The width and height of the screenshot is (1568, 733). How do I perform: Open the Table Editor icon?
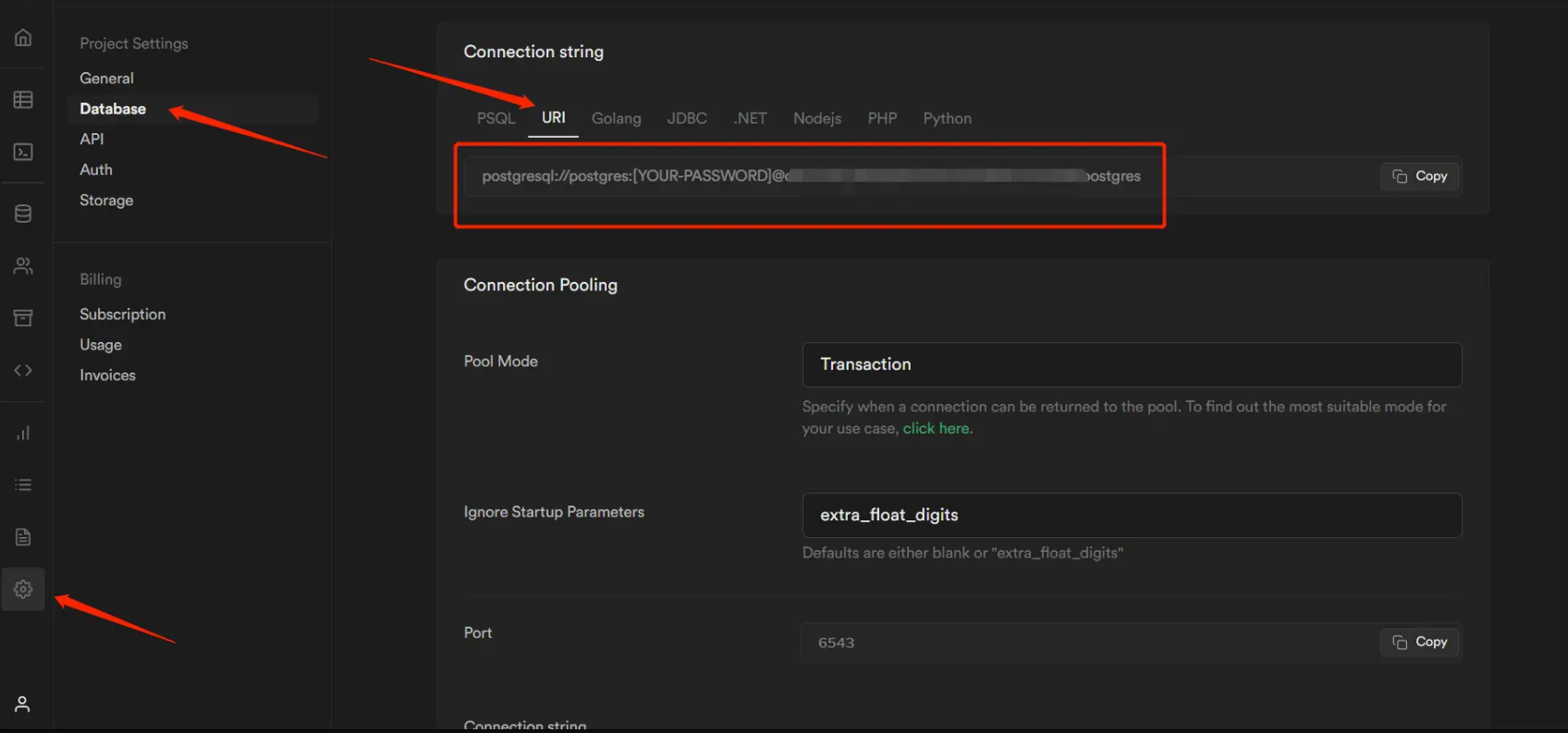point(23,100)
